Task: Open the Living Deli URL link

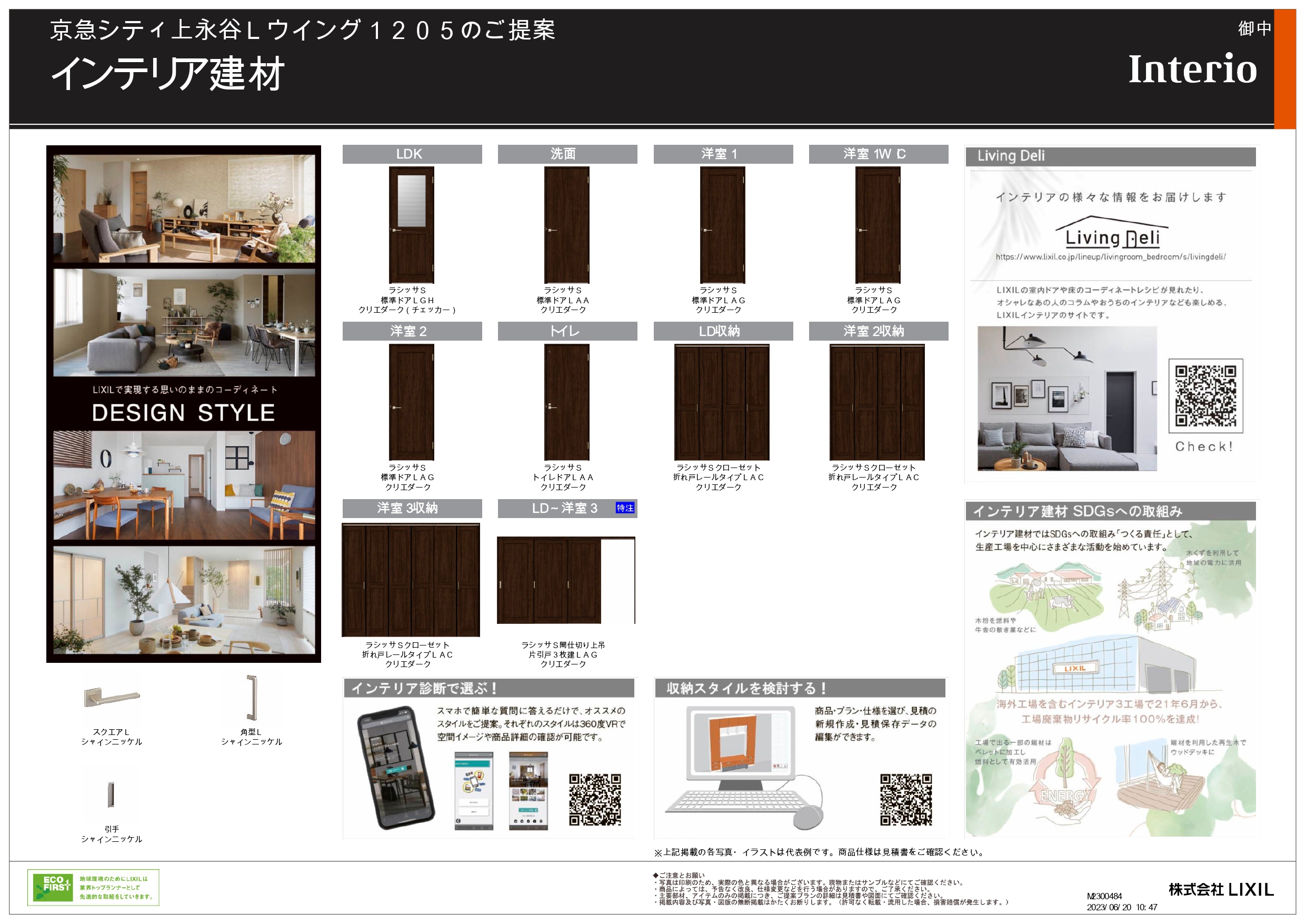Action: pos(1111,257)
